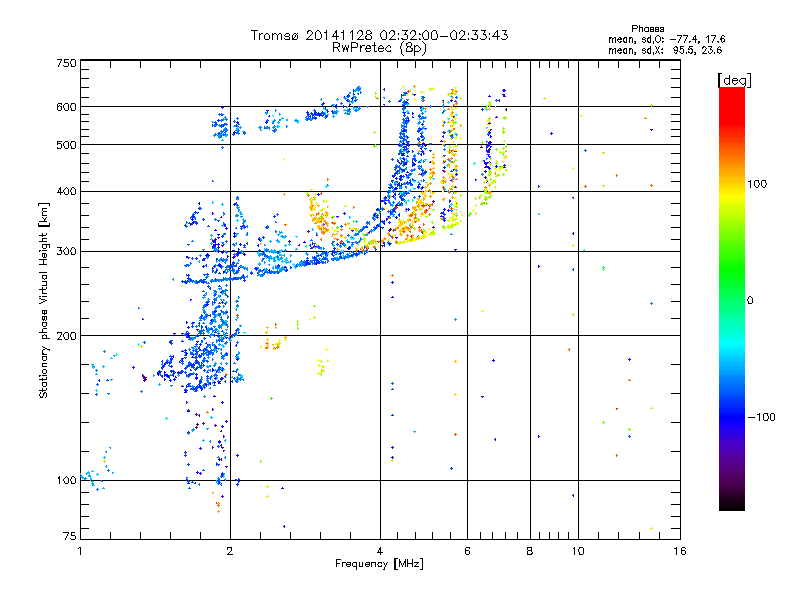
Task: Click the plot title 'Tromsø 20141128 02:32:00-02:33:43'
Action: pos(380,35)
